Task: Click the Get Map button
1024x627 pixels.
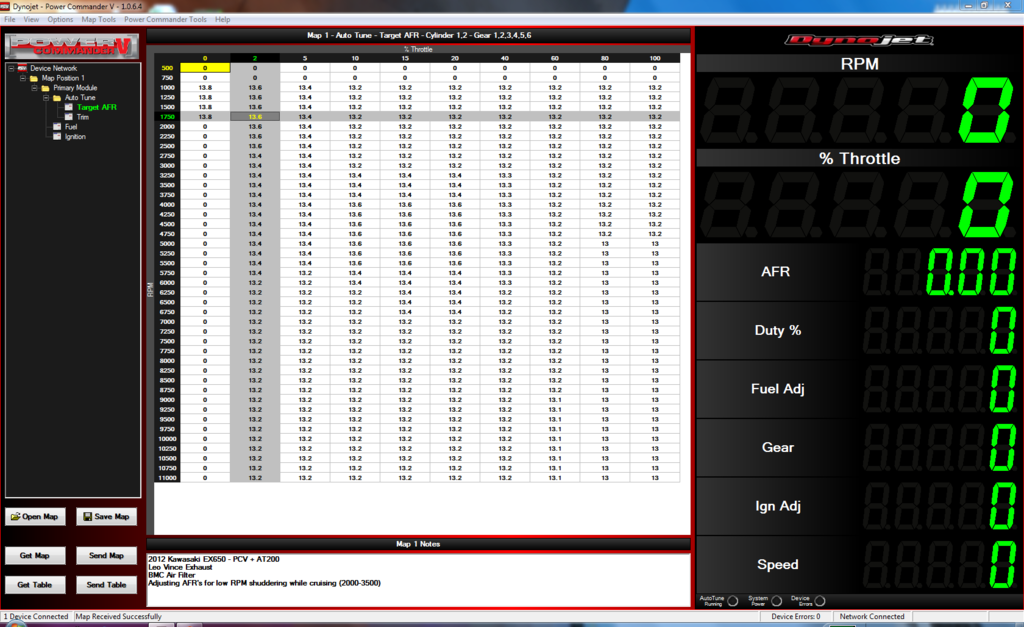Action: click(x=35, y=556)
